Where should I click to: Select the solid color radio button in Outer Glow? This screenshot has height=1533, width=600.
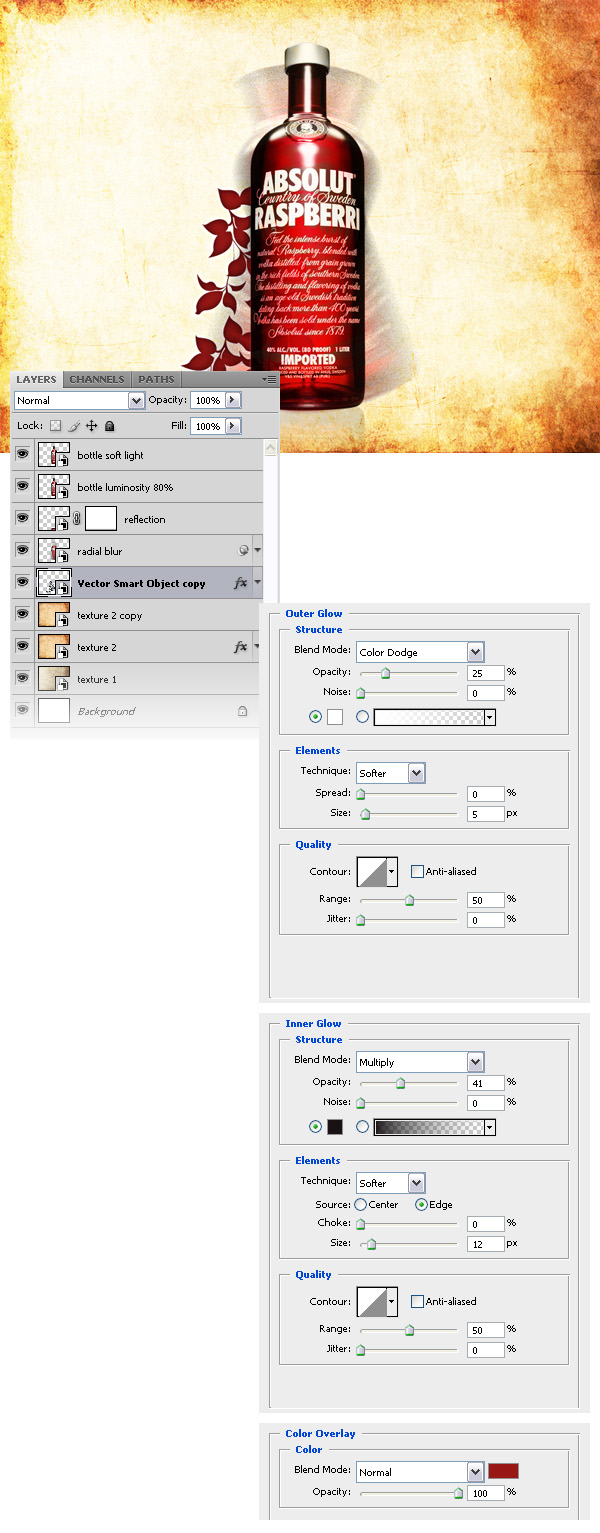[x=316, y=716]
